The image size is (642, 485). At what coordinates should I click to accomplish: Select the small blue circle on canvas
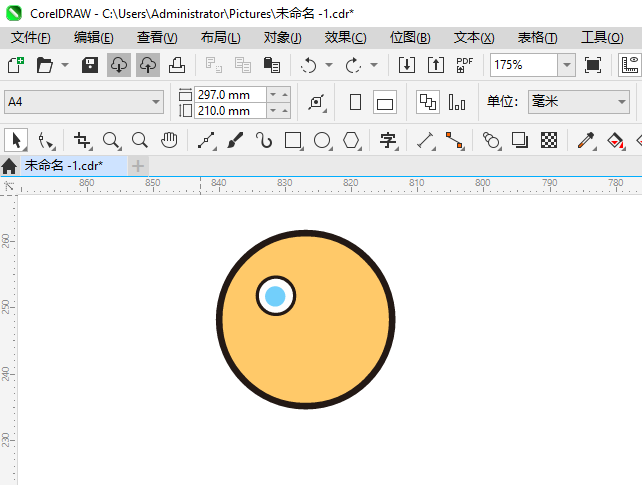pyautogui.click(x=275, y=296)
